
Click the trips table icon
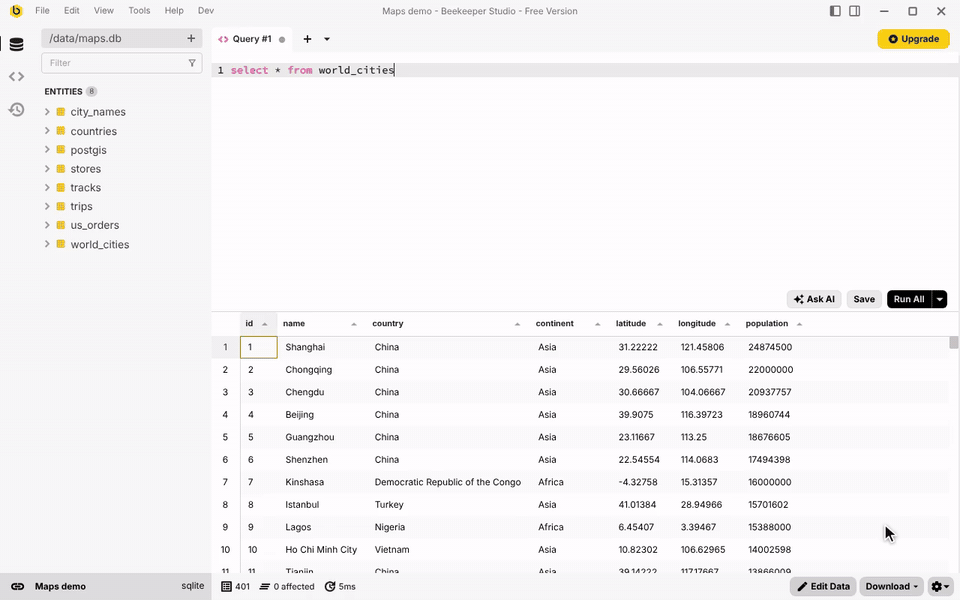coord(61,206)
